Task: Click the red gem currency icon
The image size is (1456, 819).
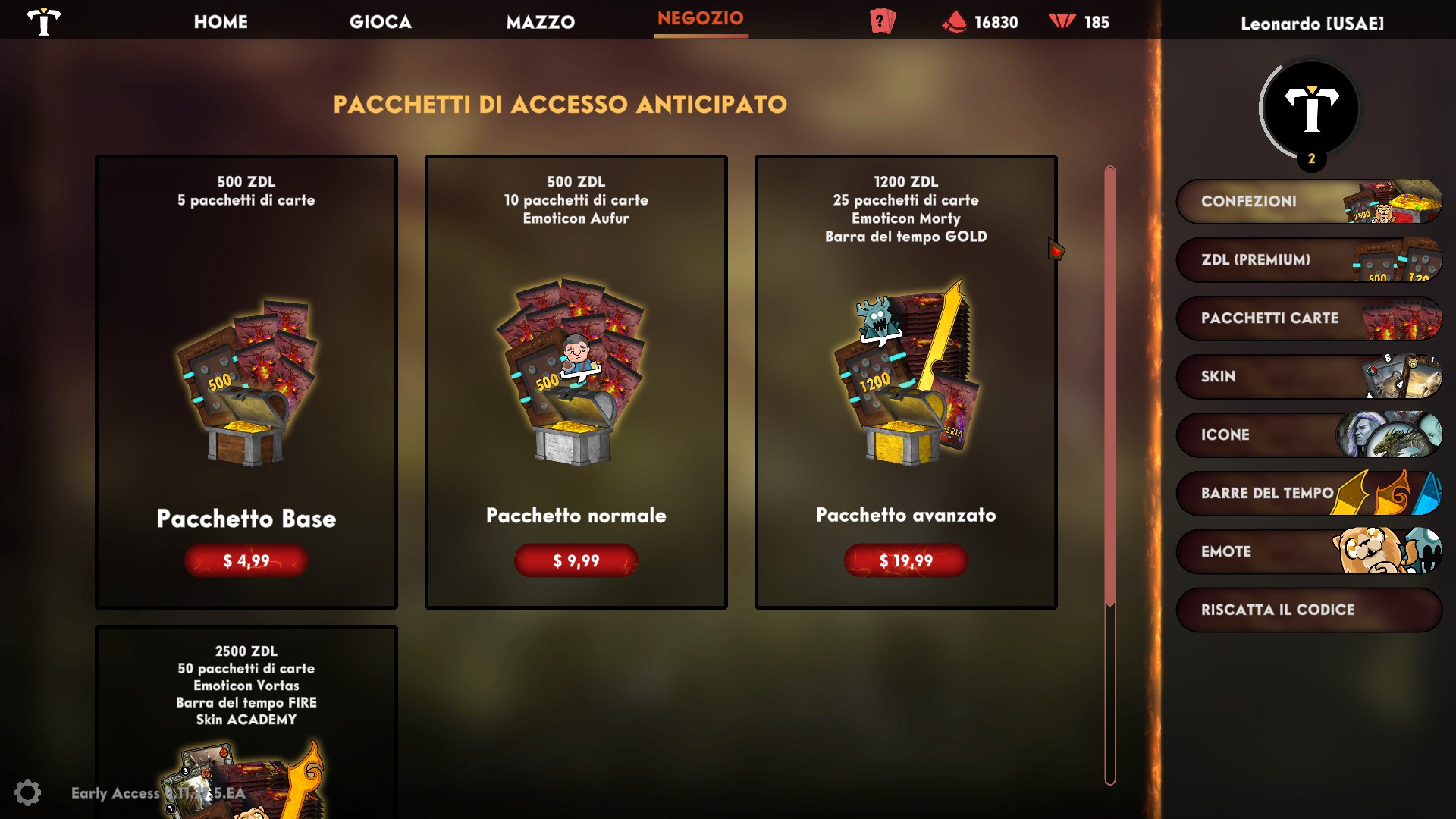Action: pyautogui.click(x=954, y=22)
